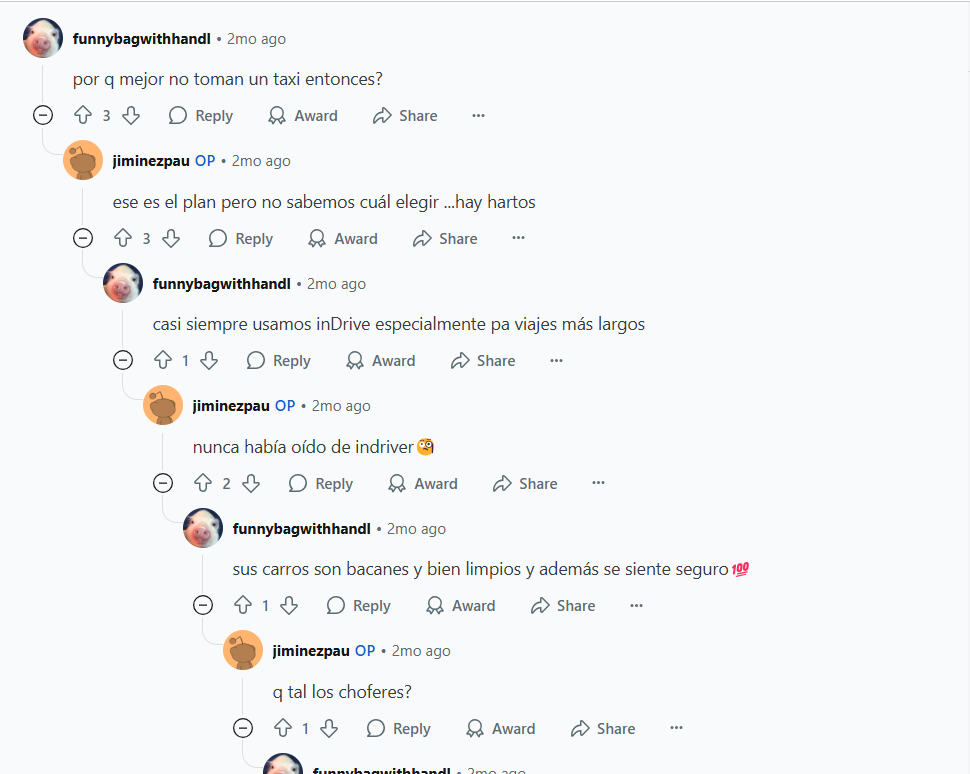
Task: Award the "sus carros son bacanes" comment
Action: [461, 606]
